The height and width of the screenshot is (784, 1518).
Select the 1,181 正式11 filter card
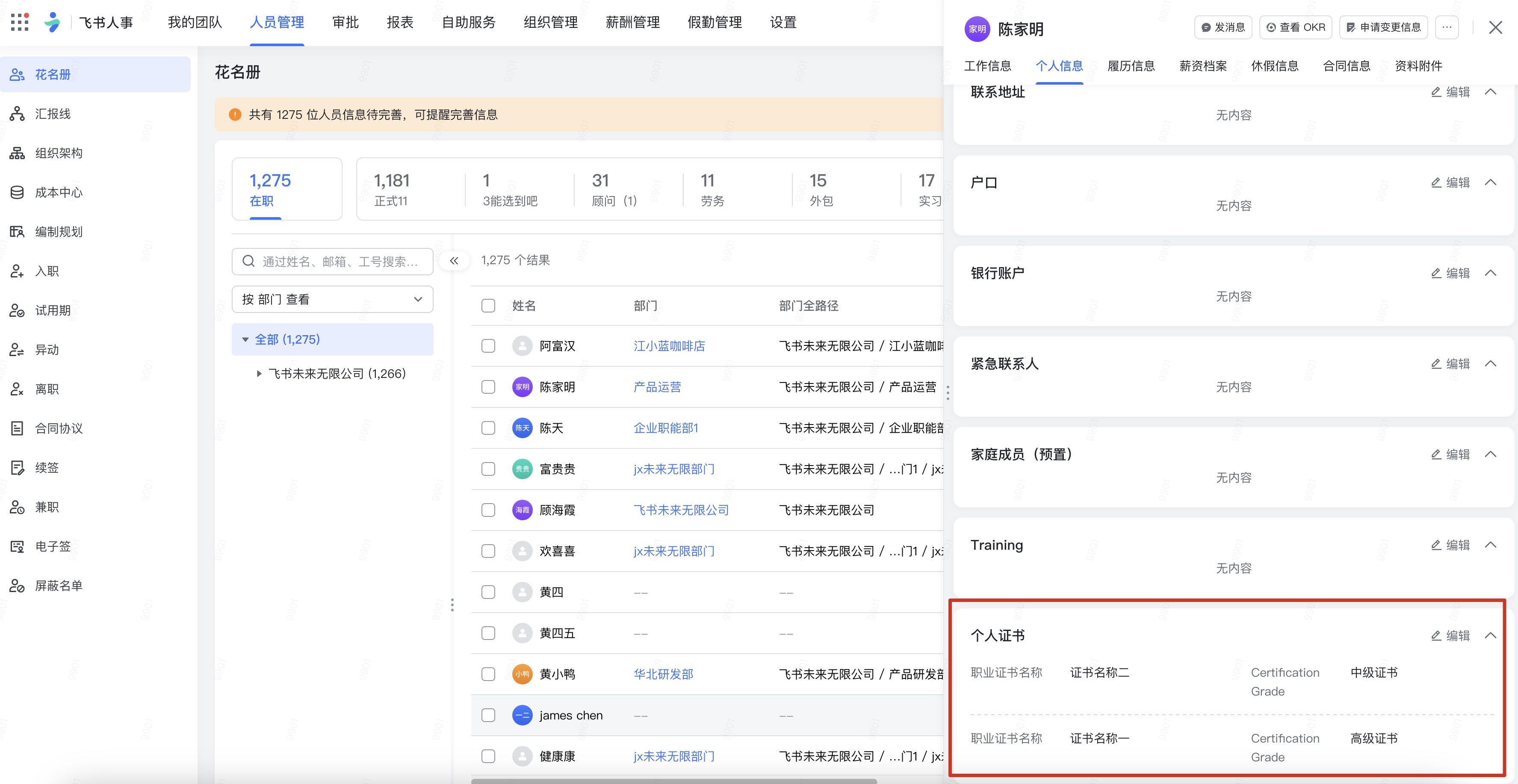point(410,189)
